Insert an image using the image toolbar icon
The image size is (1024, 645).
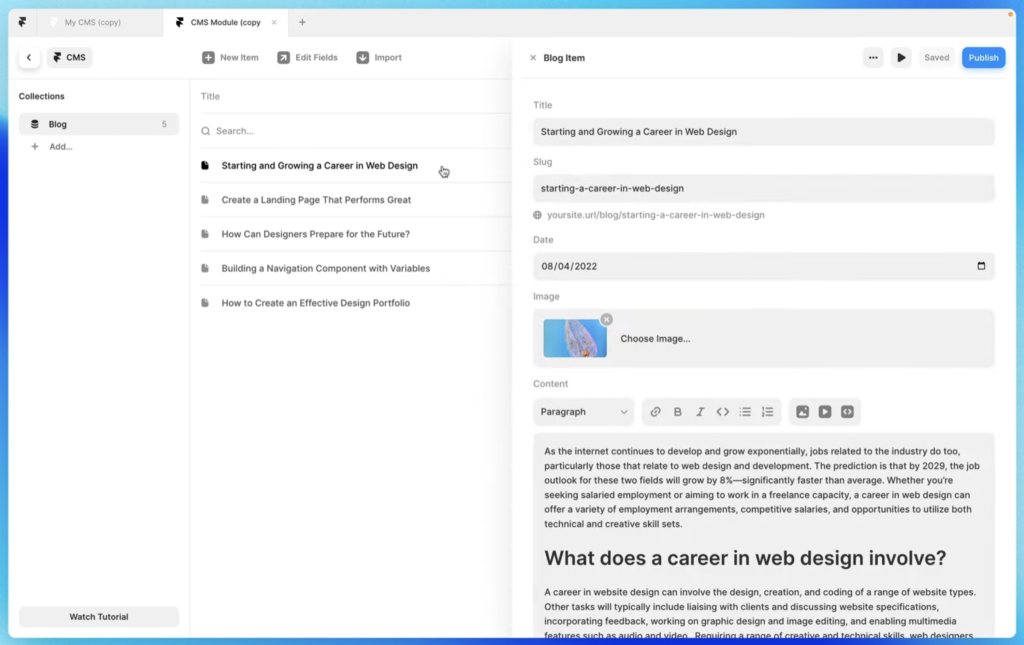click(803, 411)
